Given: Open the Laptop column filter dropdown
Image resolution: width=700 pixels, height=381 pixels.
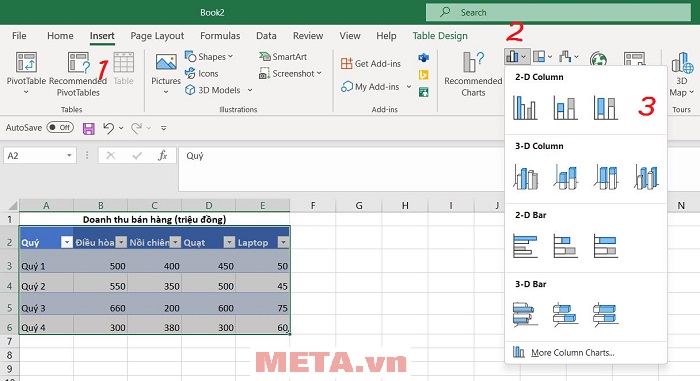Looking at the screenshot, I should click(283, 242).
